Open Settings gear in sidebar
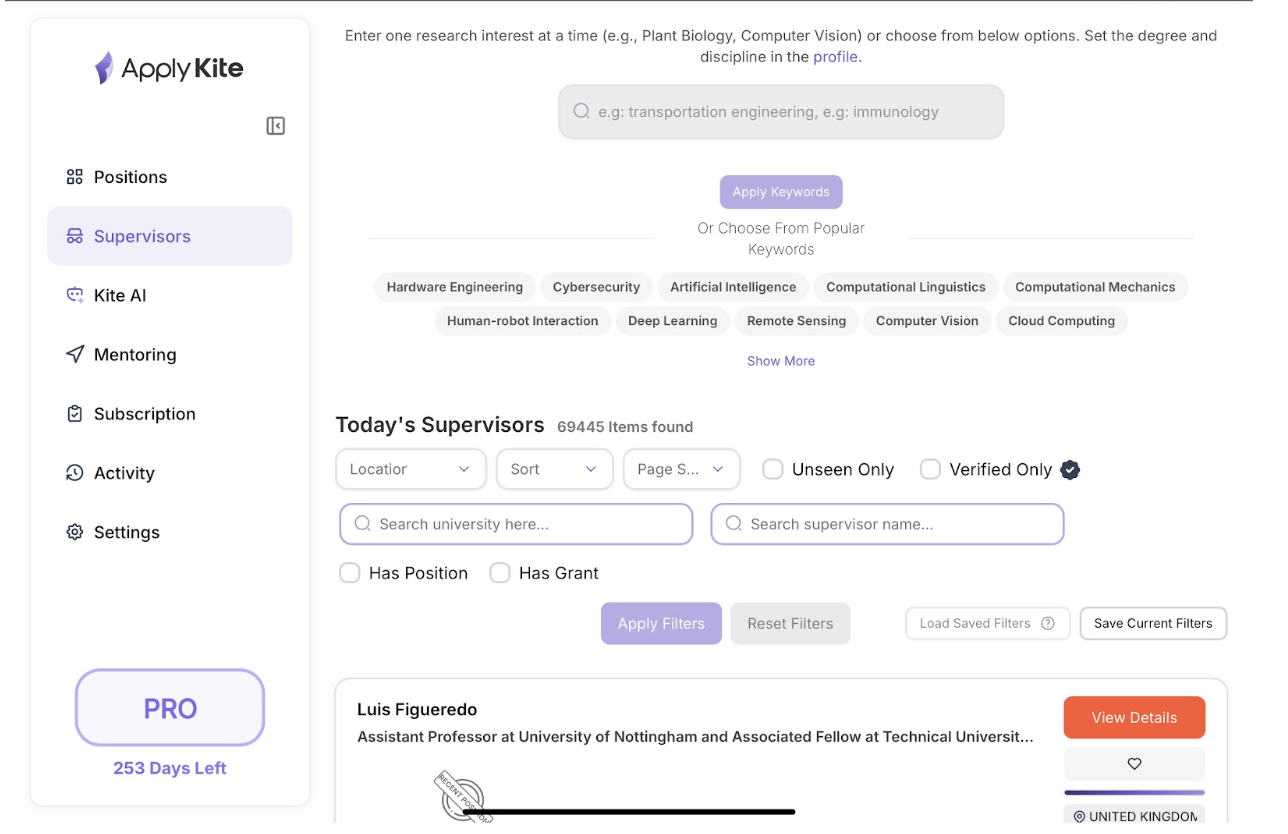Screen dimensions: 1288x834 [126, 532]
